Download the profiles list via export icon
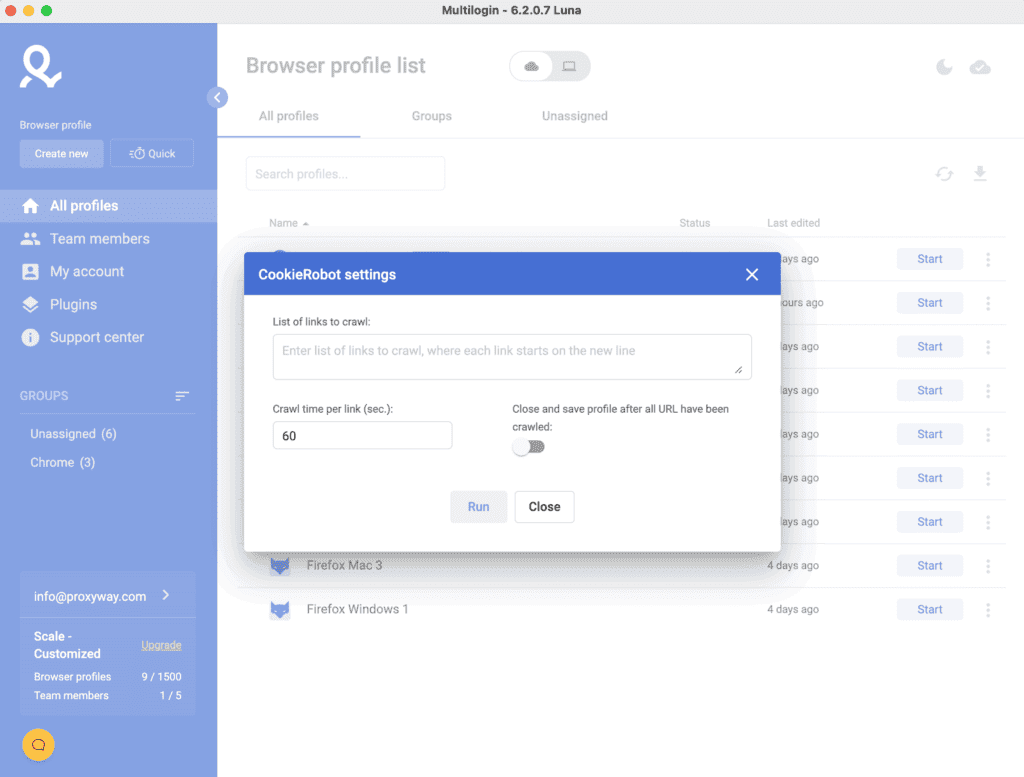Image resolution: width=1024 pixels, height=777 pixels. pos(981,173)
